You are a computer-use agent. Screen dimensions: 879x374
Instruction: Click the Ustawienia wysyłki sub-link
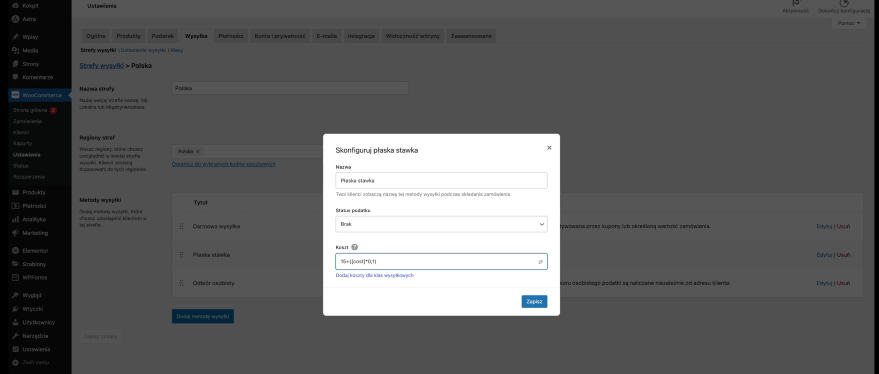tap(144, 50)
